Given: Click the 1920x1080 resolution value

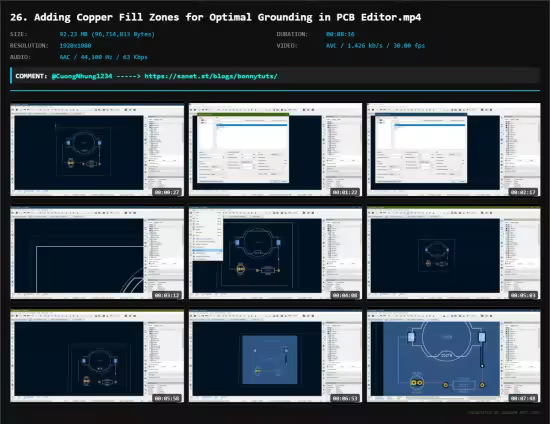Looking at the screenshot, I should click(75, 46).
